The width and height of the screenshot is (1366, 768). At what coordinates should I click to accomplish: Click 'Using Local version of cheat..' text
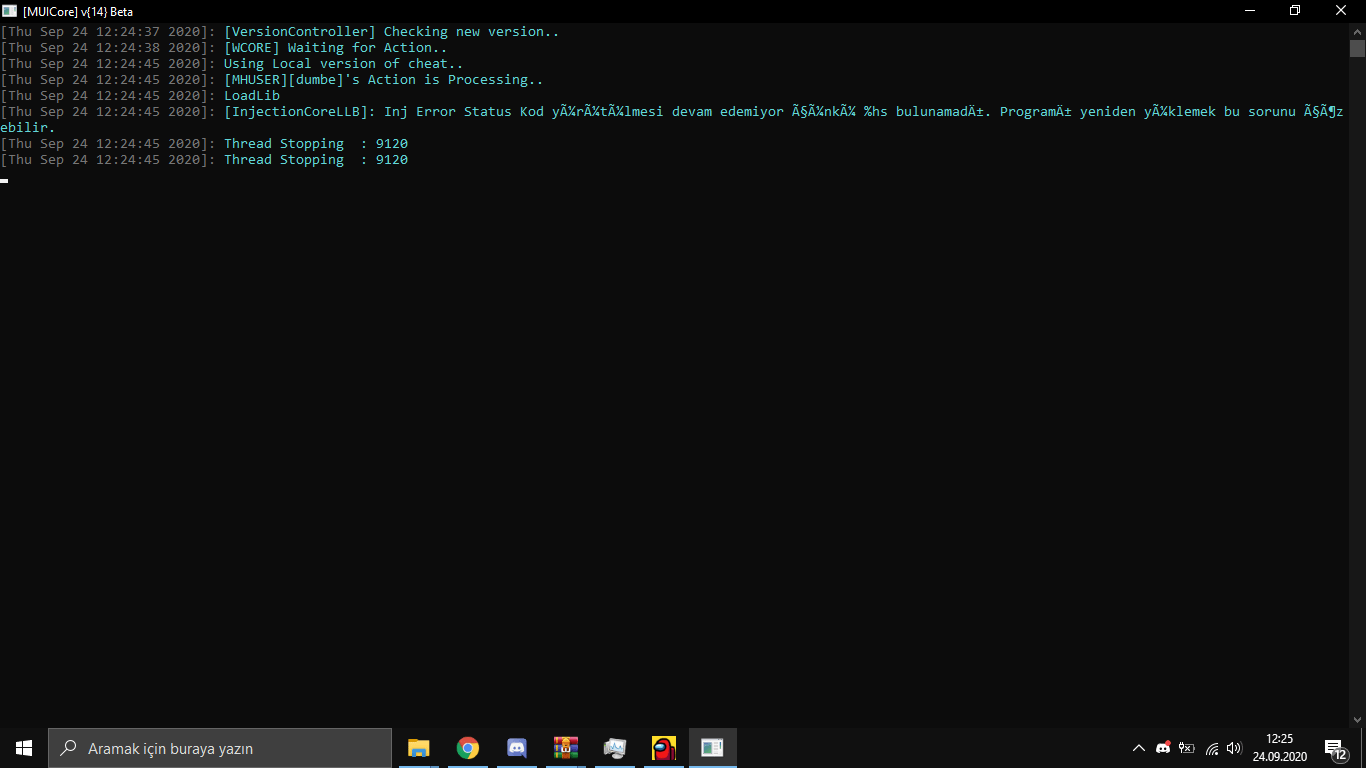[344, 63]
